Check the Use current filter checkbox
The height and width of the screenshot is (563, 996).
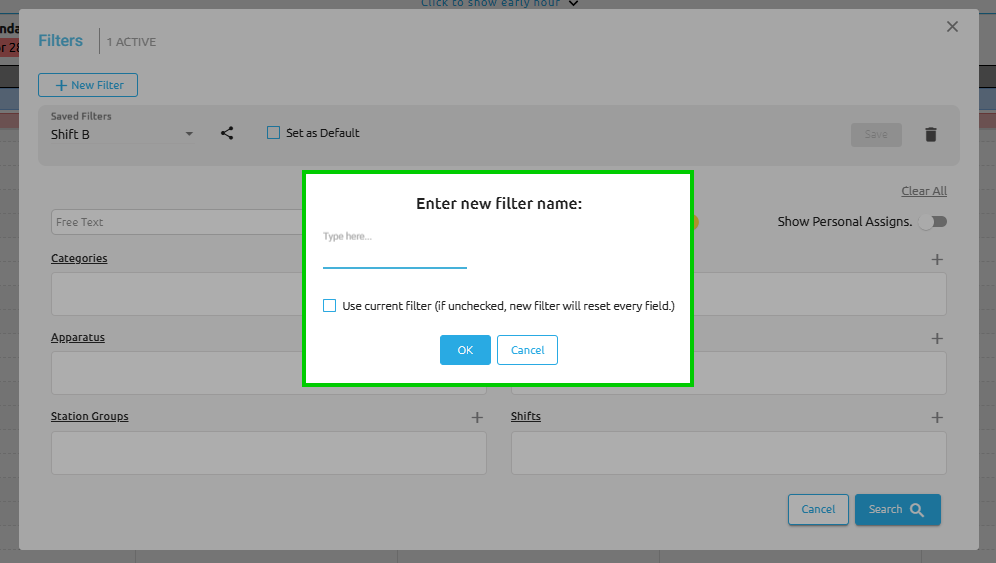click(330, 306)
